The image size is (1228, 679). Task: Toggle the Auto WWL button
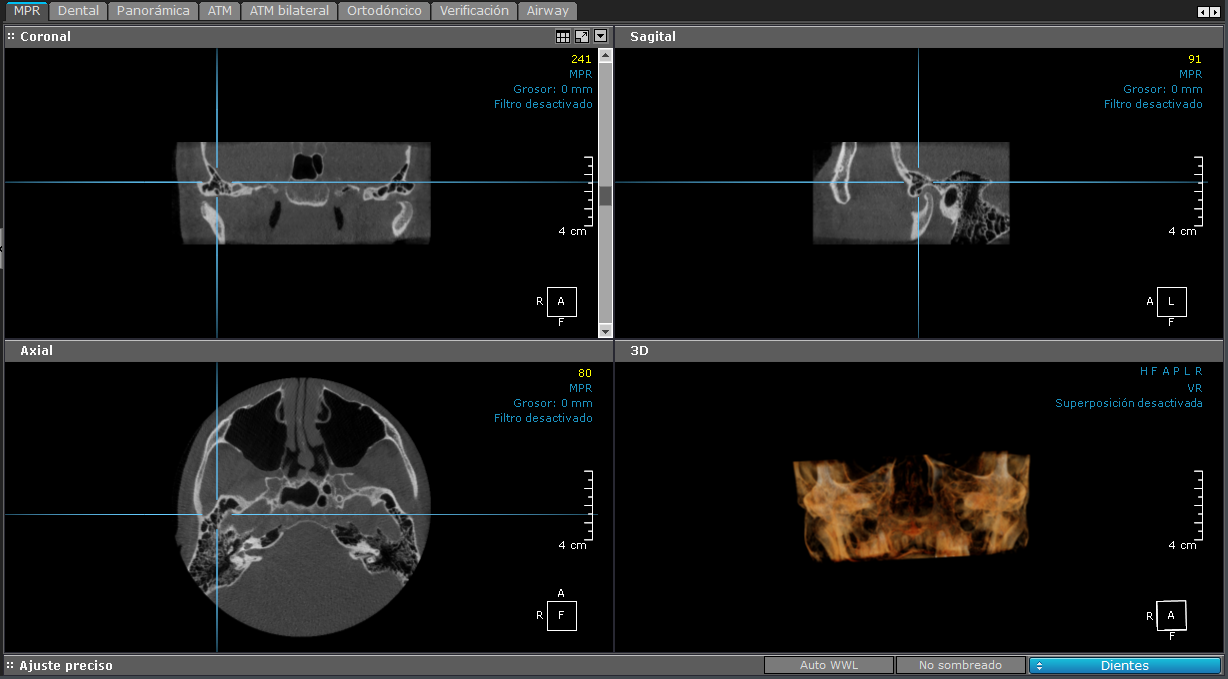pyautogui.click(x=828, y=665)
